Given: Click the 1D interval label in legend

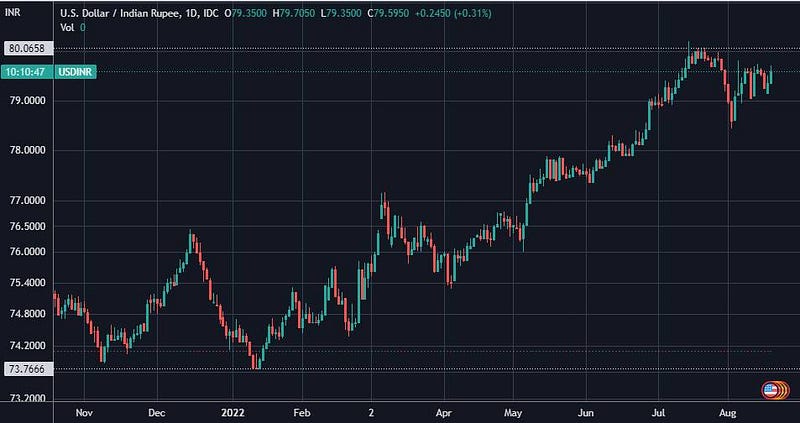Looking at the screenshot, I should pyautogui.click(x=193, y=14).
